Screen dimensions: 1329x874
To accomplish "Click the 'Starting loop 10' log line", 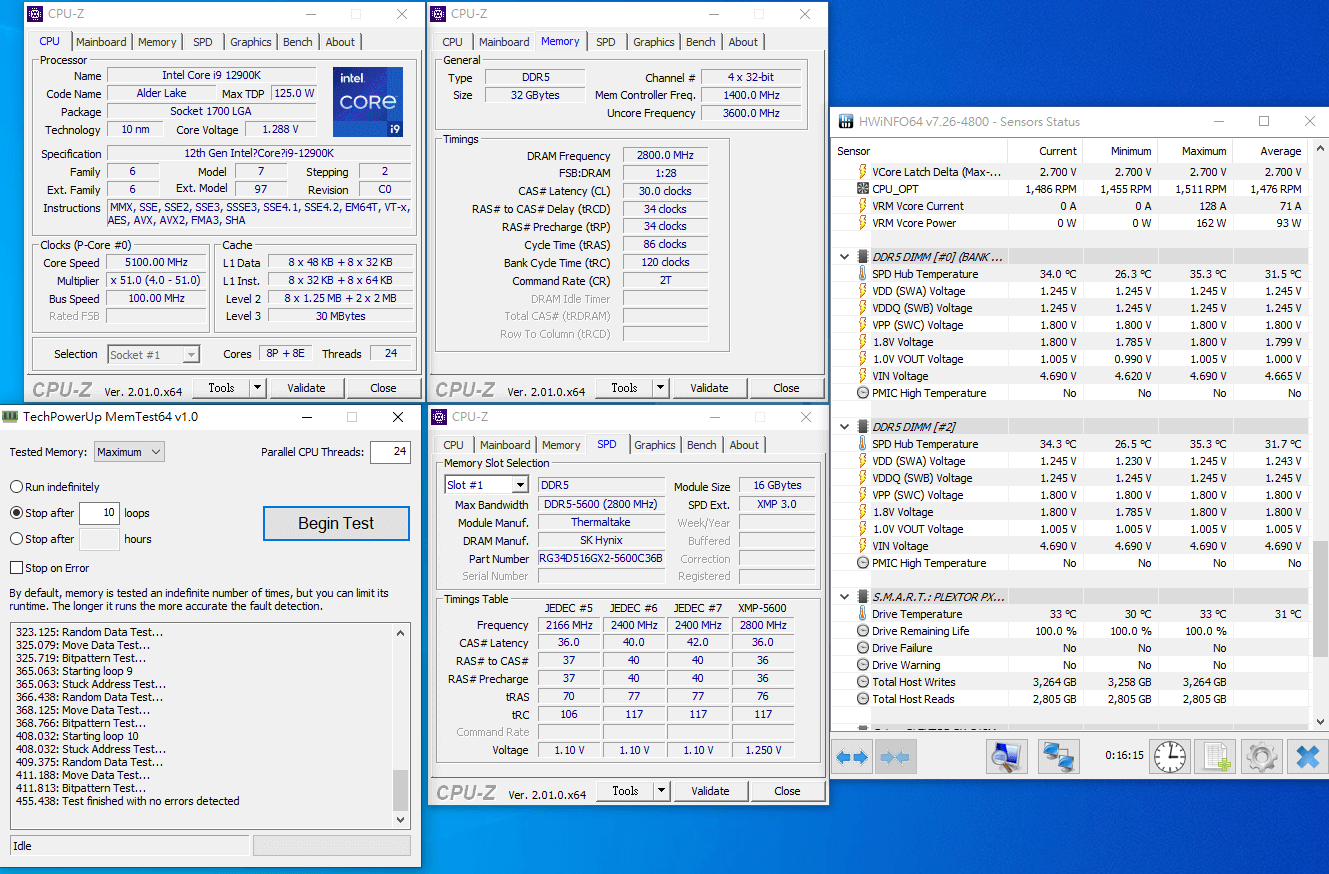I will click(78, 736).
